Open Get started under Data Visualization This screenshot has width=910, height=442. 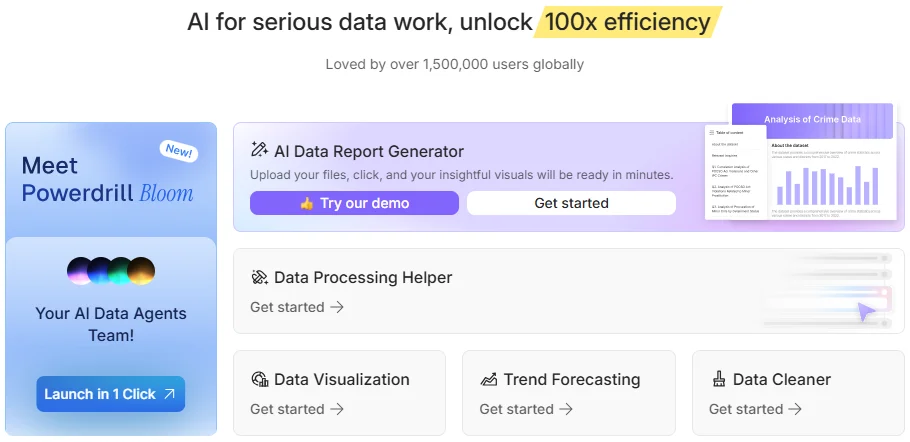pyautogui.click(x=297, y=409)
